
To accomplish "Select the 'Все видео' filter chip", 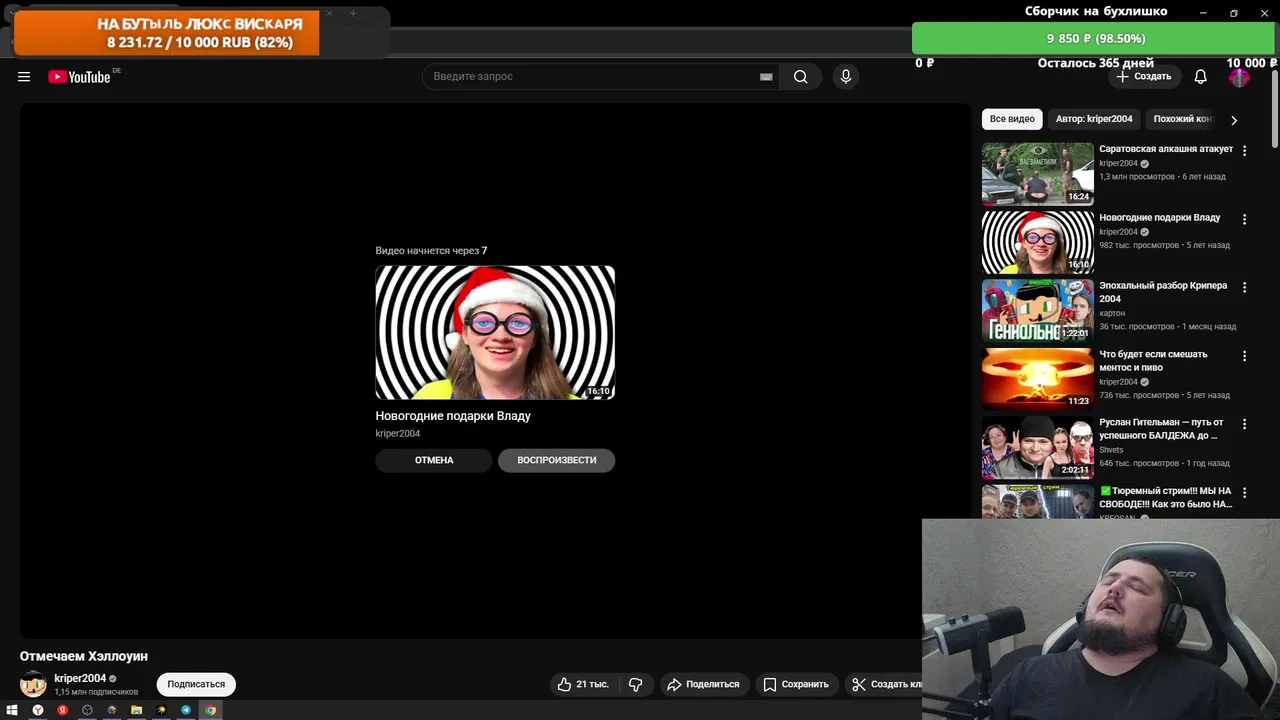I will click(x=1012, y=119).
